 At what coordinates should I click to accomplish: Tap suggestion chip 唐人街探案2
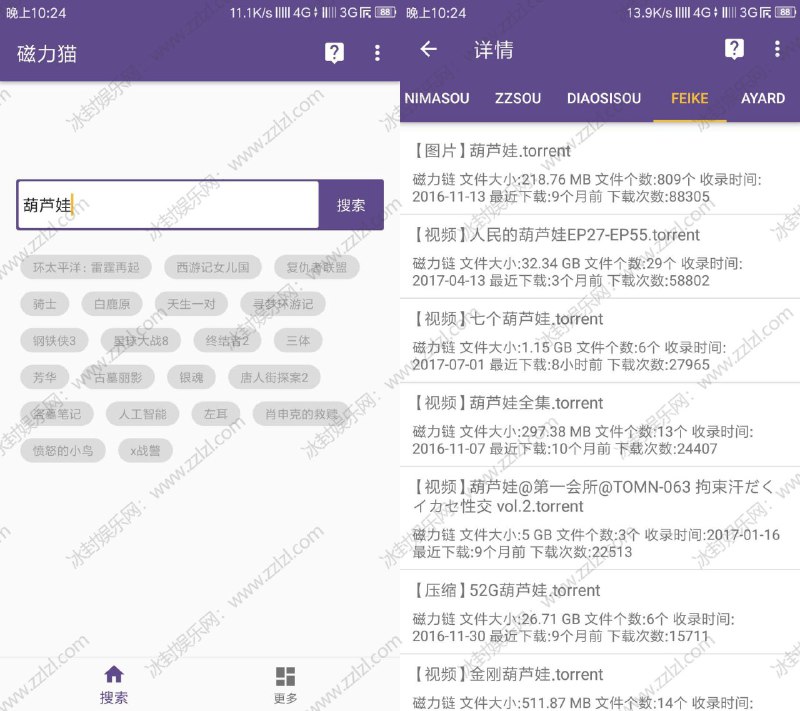(274, 377)
